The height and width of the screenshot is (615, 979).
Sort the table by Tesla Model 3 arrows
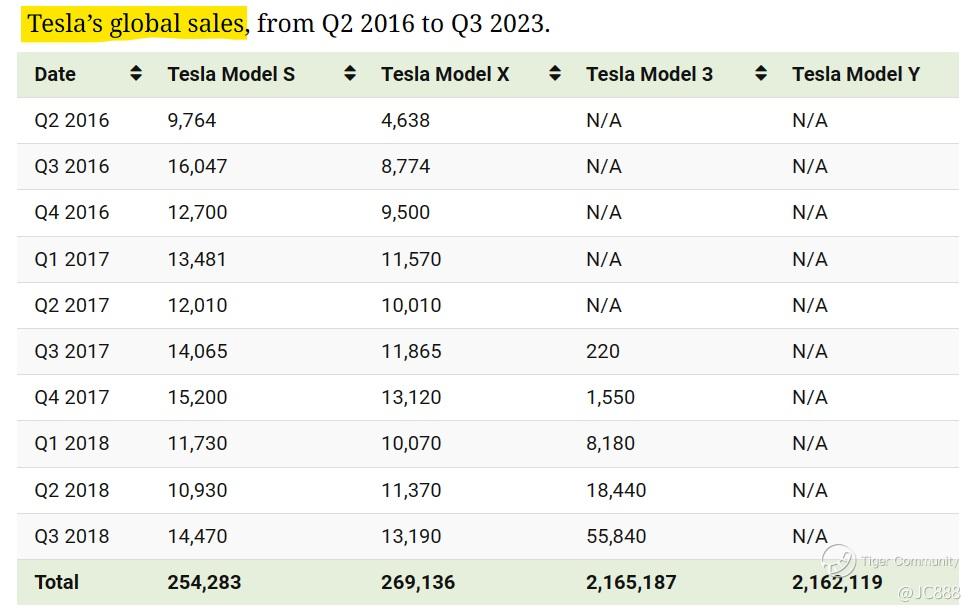tap(761, 74)
